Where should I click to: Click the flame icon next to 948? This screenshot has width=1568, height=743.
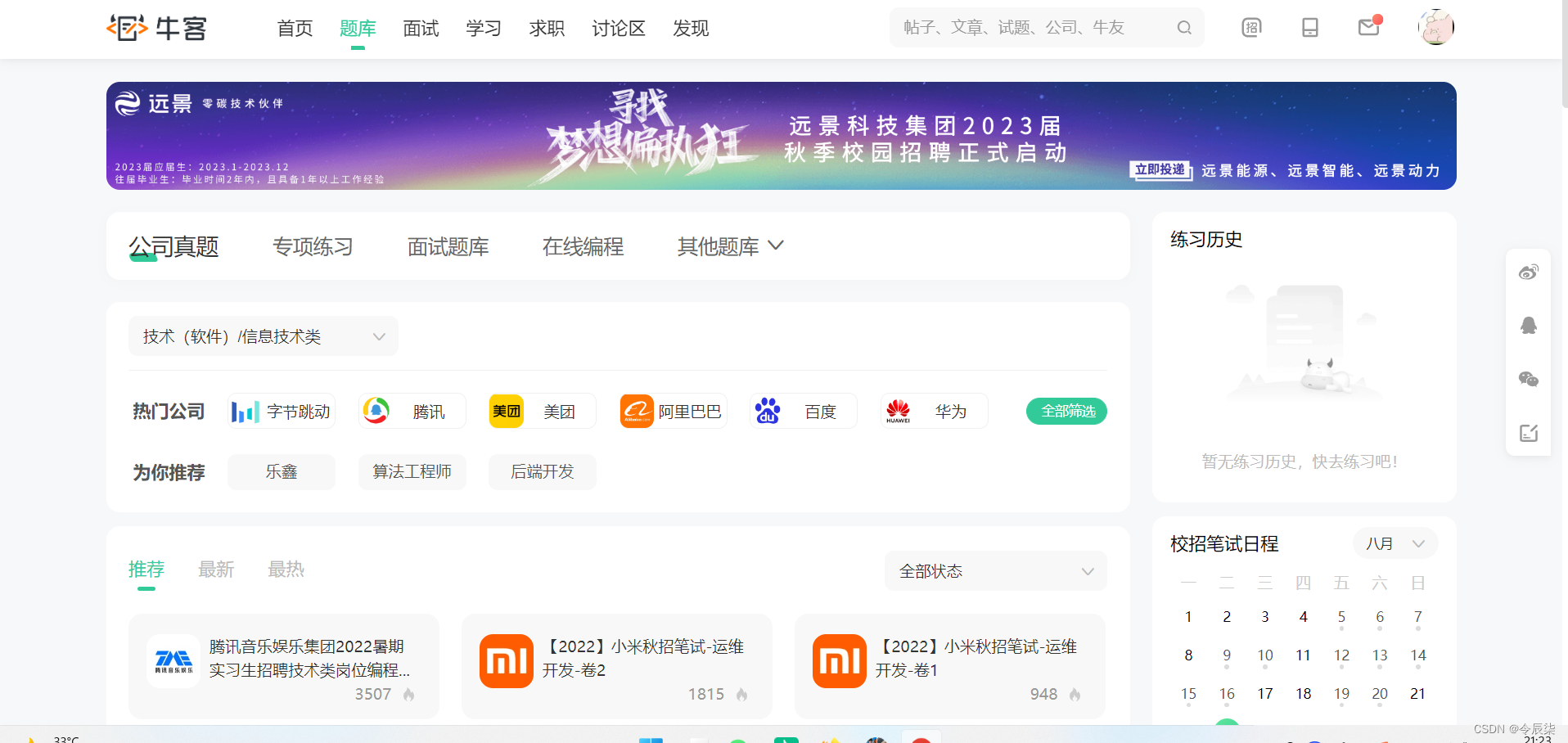(1075, 695)
